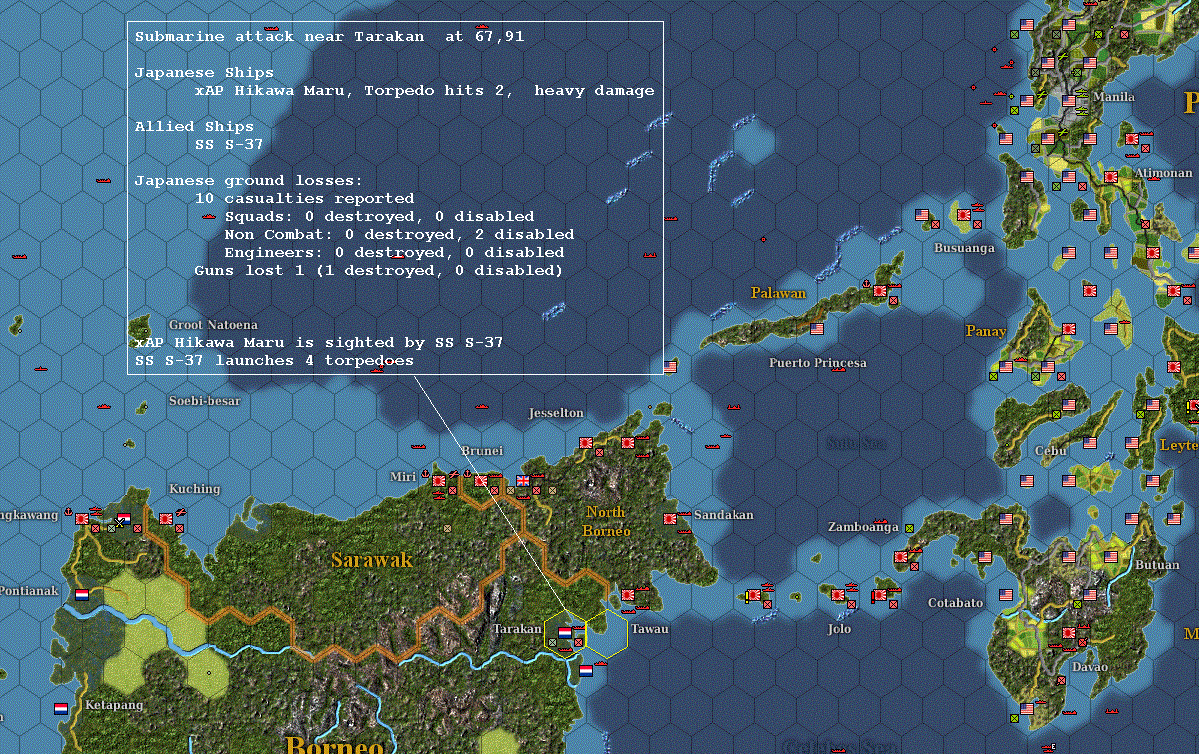This screenshot has width=1199, height=754.
Task: Click ship icon left of Brunei label
Action: [x=418, y=446]
